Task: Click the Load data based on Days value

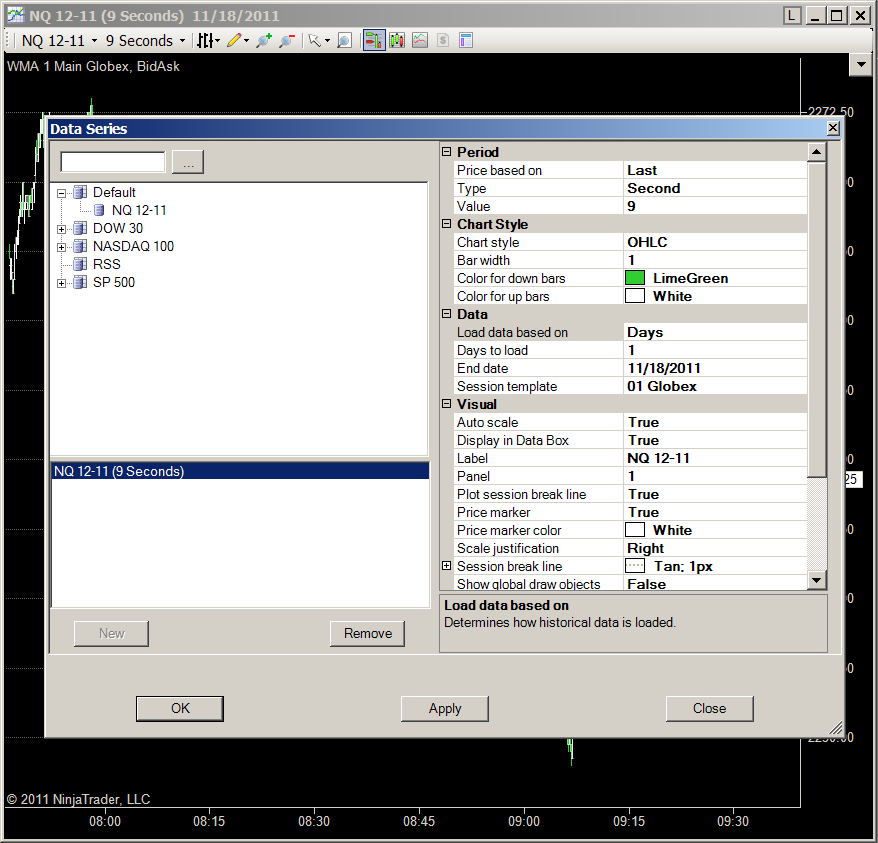Action: click(715, 332)
